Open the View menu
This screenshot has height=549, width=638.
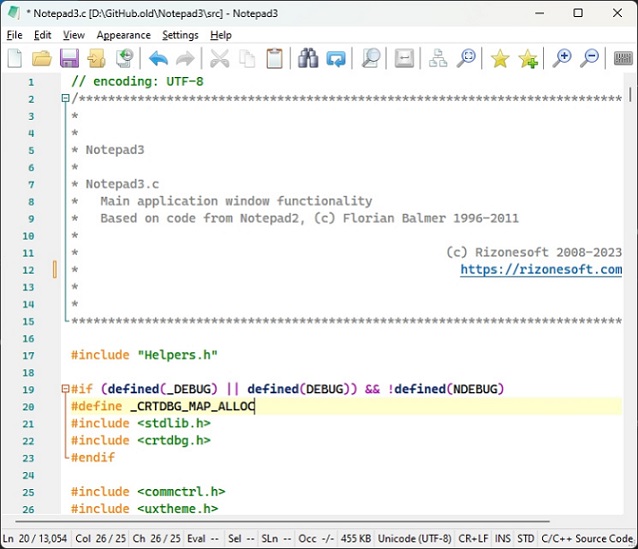tap(74, 35)
